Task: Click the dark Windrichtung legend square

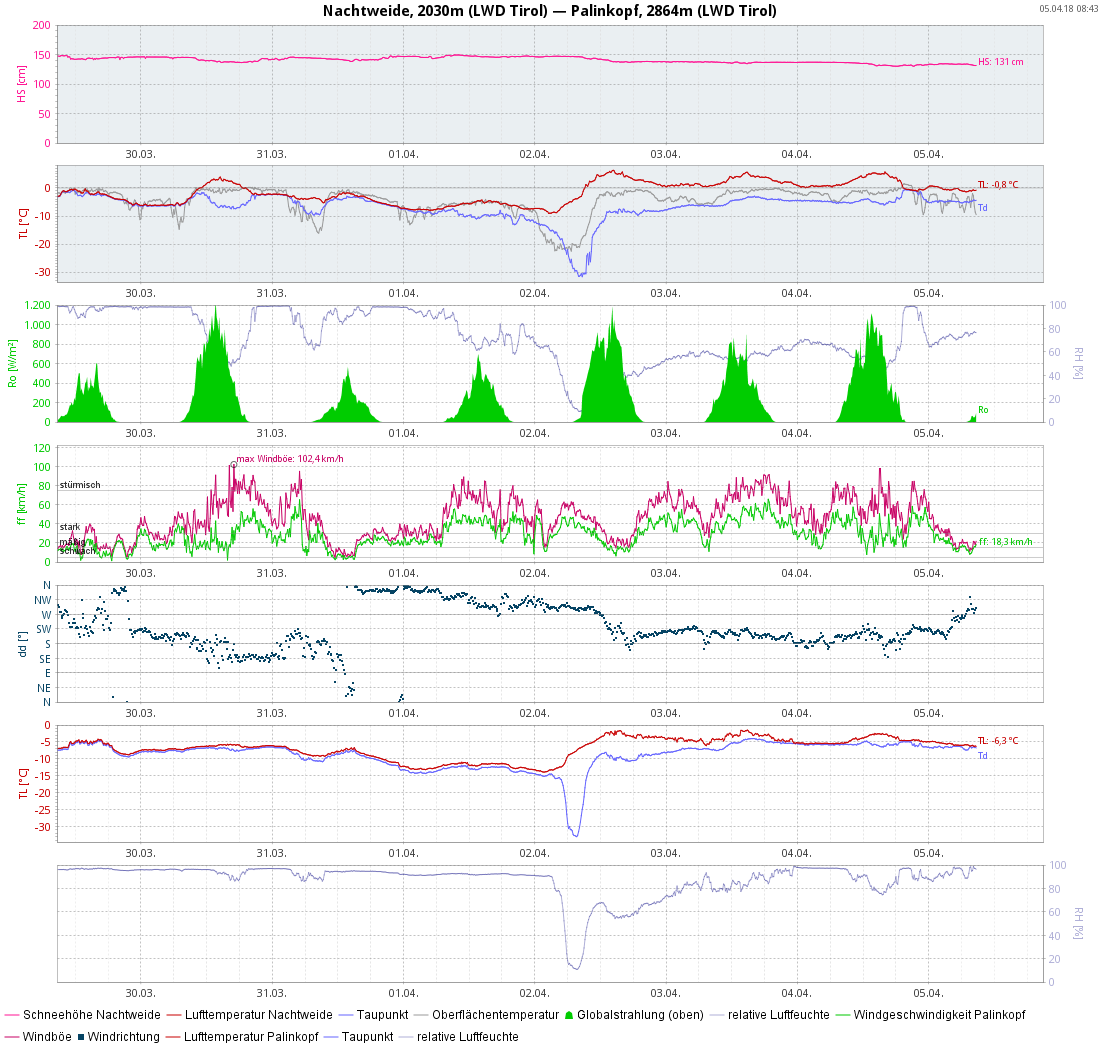Action: click(x=81, y=1037)
